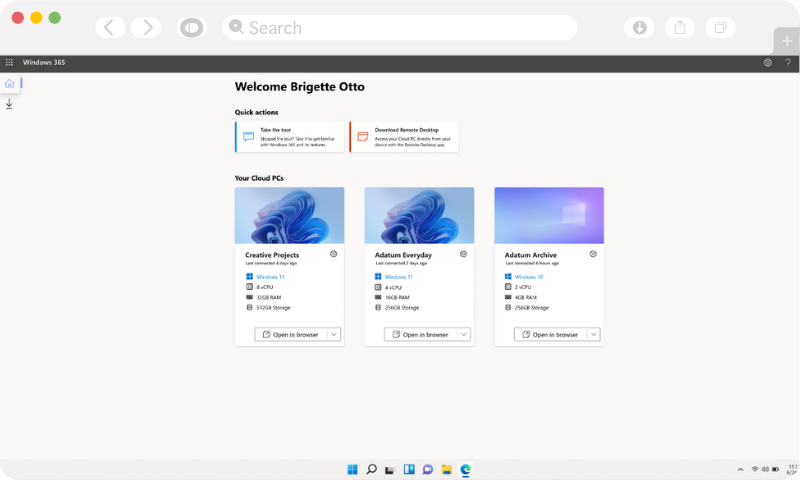Open Microsoft Edge in the taskbar
The image size is (800, 480).
coord(465,469)
